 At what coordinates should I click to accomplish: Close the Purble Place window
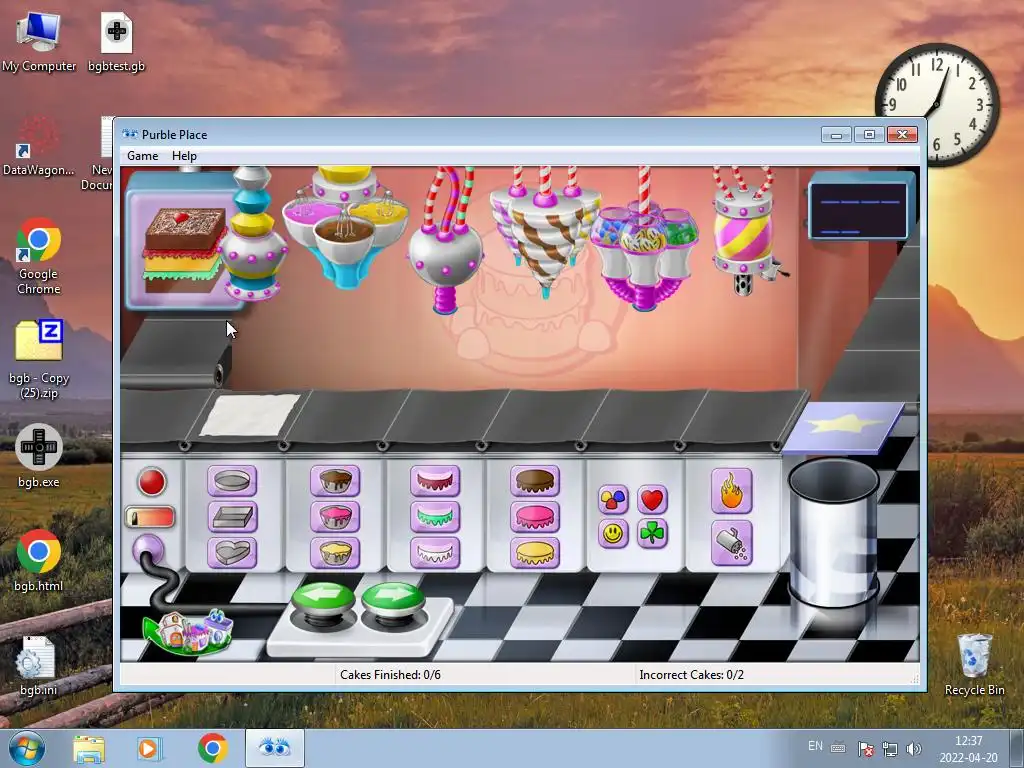(x=903, y=135)
